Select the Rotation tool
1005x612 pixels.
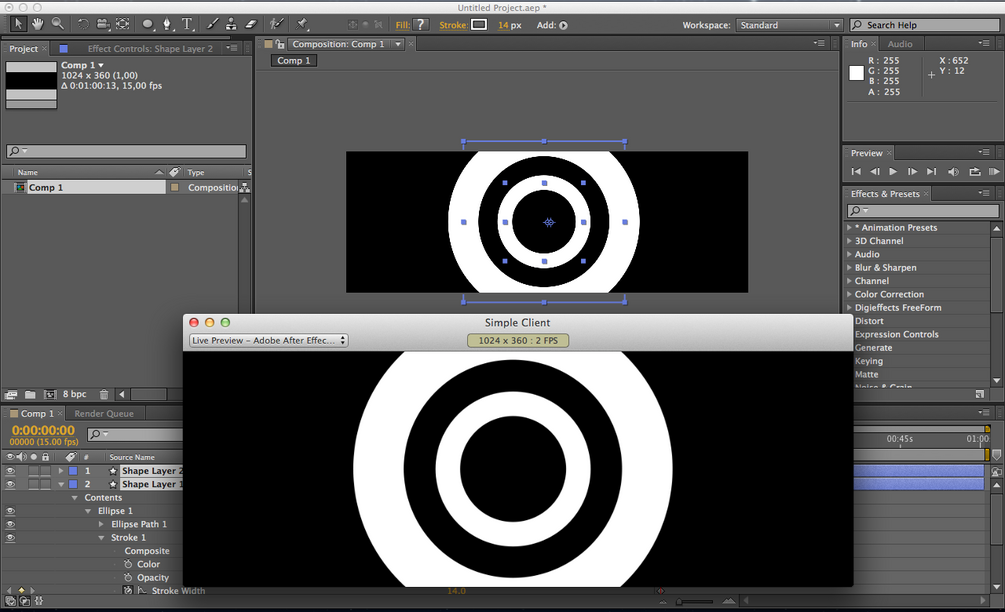point(83,24)
